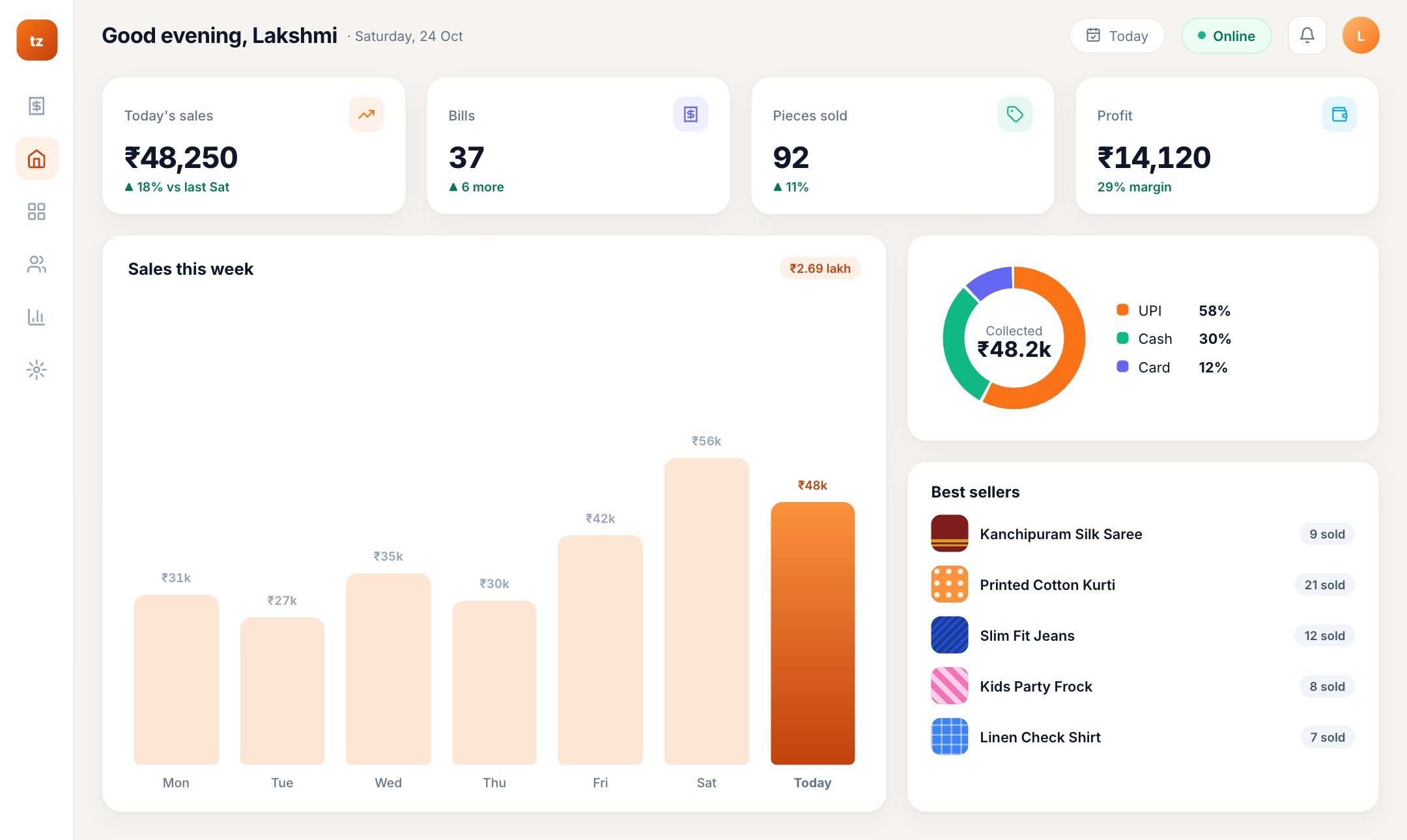Image resolution: width=1407 pixels, height=840 pixels.
Task: Click the '7 sold' badge
Action: [x=1328, y=737]
